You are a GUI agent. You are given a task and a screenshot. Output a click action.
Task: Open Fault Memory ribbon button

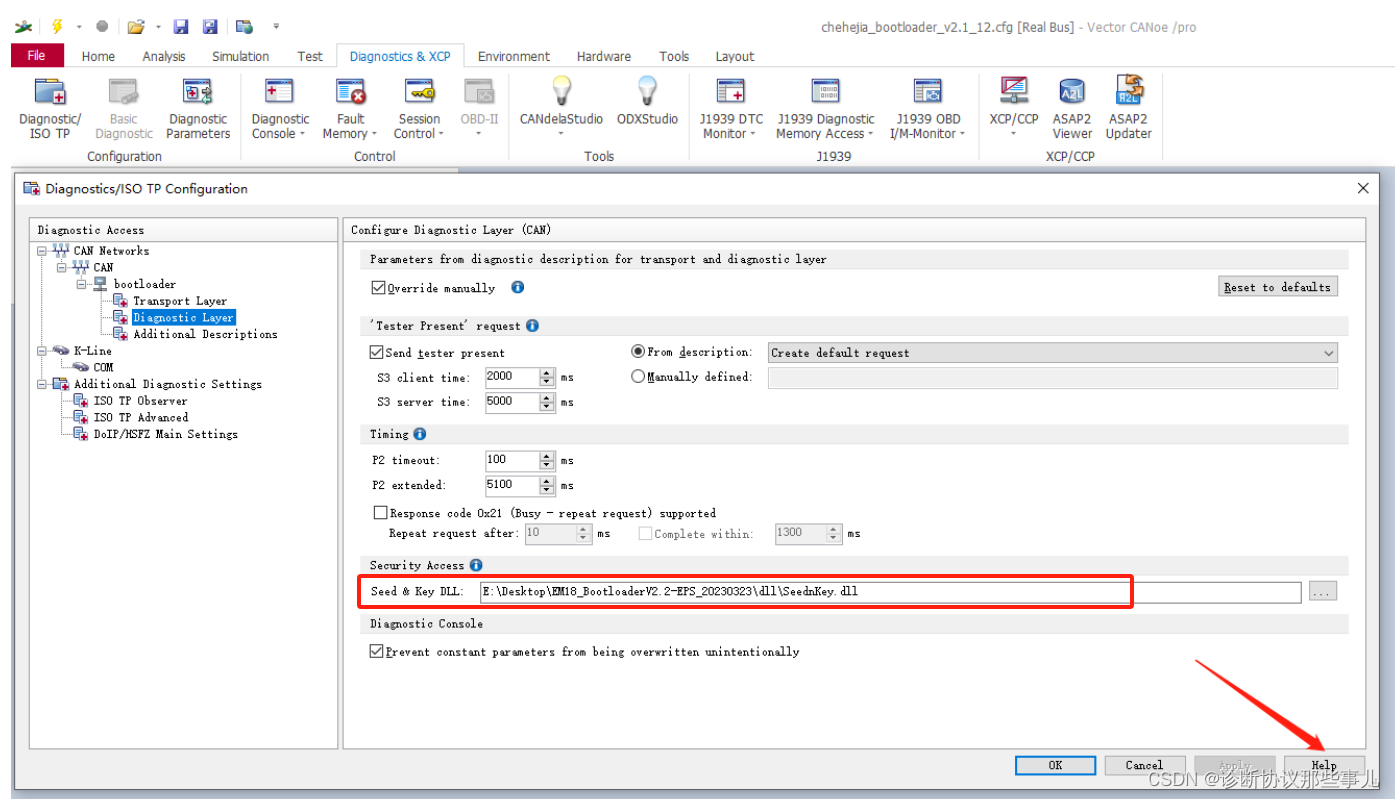(350, 109)
